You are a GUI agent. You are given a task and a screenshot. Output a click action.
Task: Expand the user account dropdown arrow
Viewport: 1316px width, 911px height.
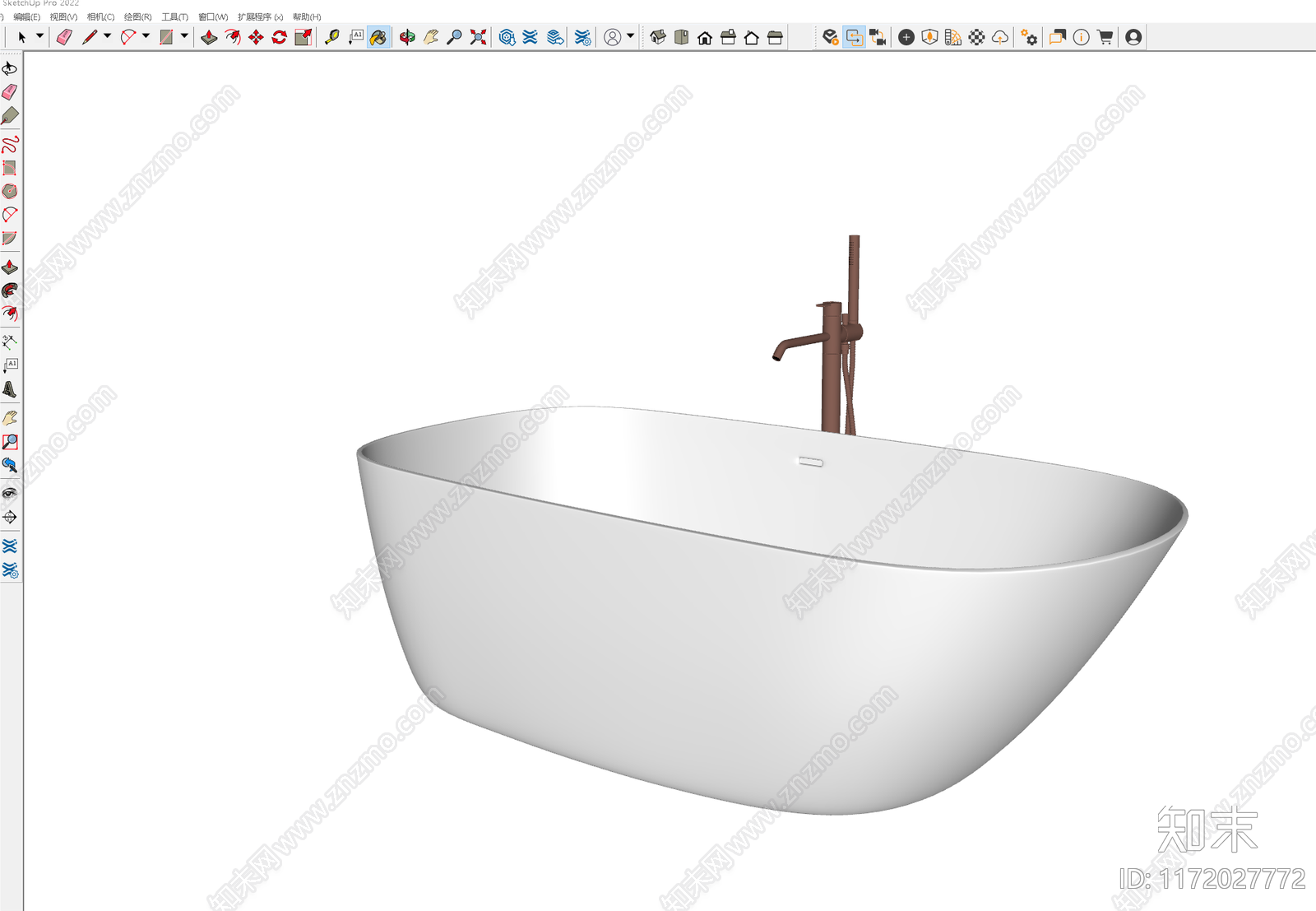[631, 36]
